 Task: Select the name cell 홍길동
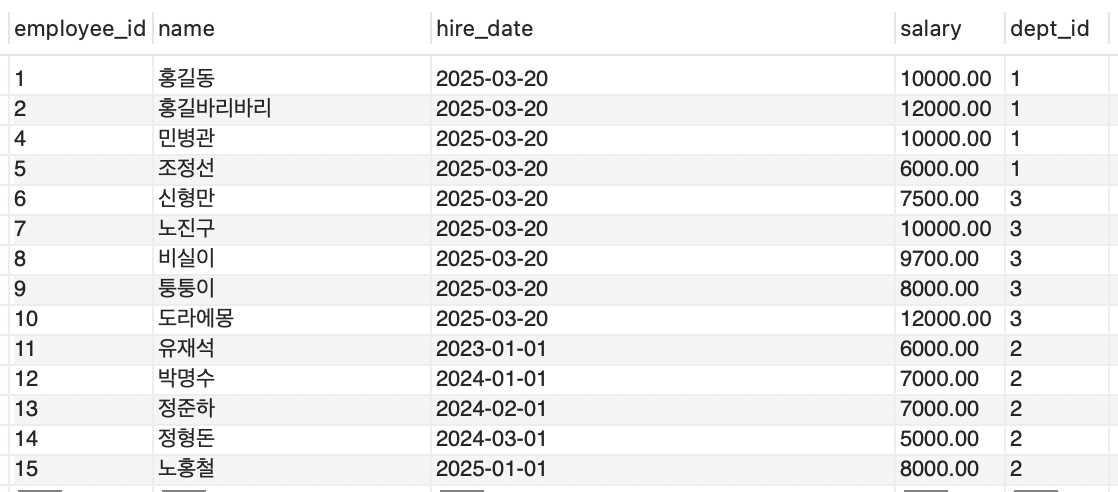pyautogui.click(x=292, y=78)
